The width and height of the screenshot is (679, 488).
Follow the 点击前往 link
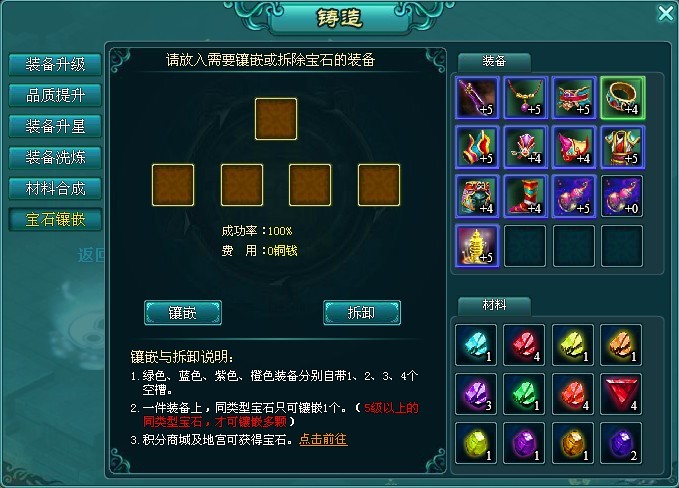coord(323,440)
